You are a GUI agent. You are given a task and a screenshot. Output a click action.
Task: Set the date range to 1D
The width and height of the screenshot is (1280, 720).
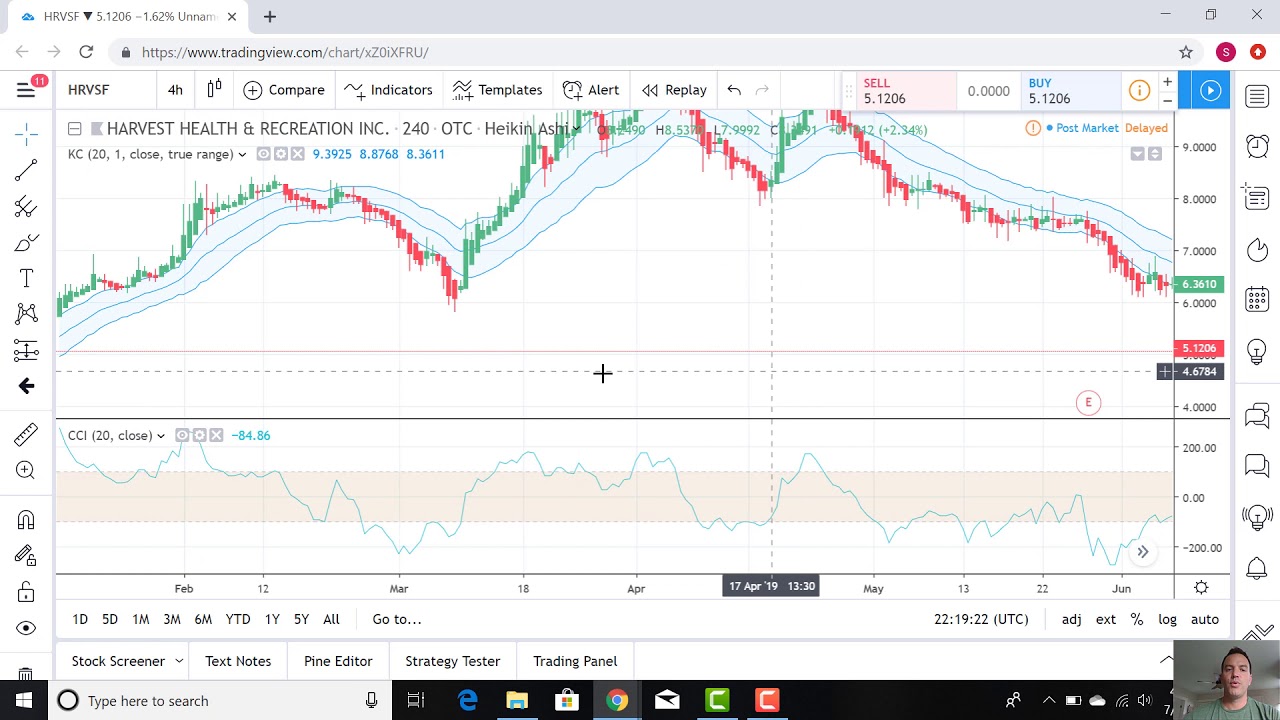[x=80, y=620]
